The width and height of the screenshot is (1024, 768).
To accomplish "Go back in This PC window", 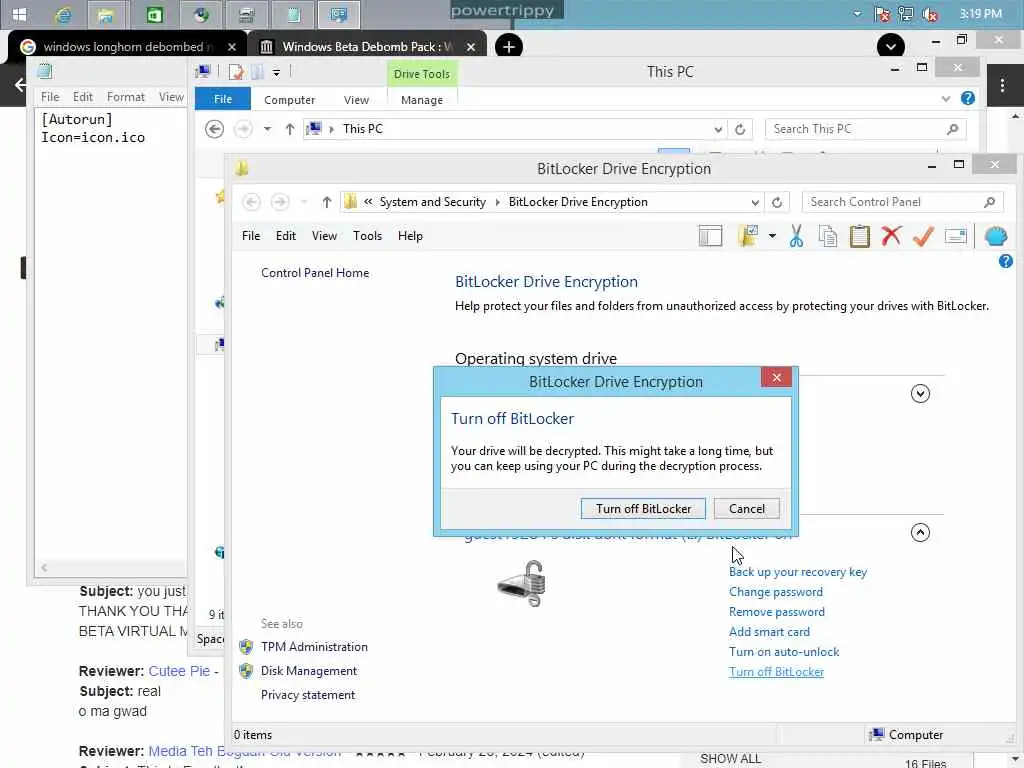I will coord(214,129).
